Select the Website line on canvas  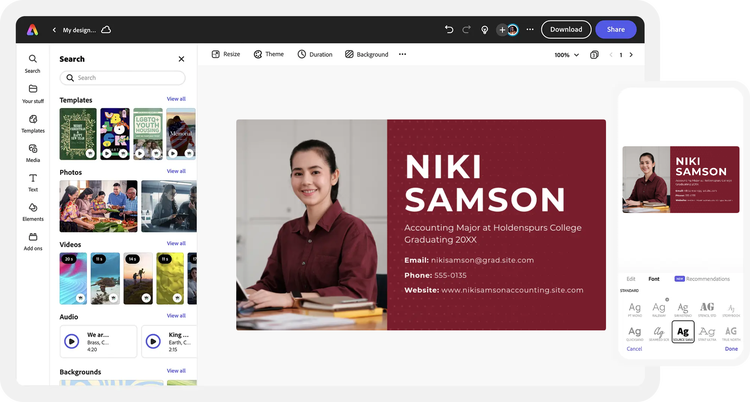click(x=494, y=290)
